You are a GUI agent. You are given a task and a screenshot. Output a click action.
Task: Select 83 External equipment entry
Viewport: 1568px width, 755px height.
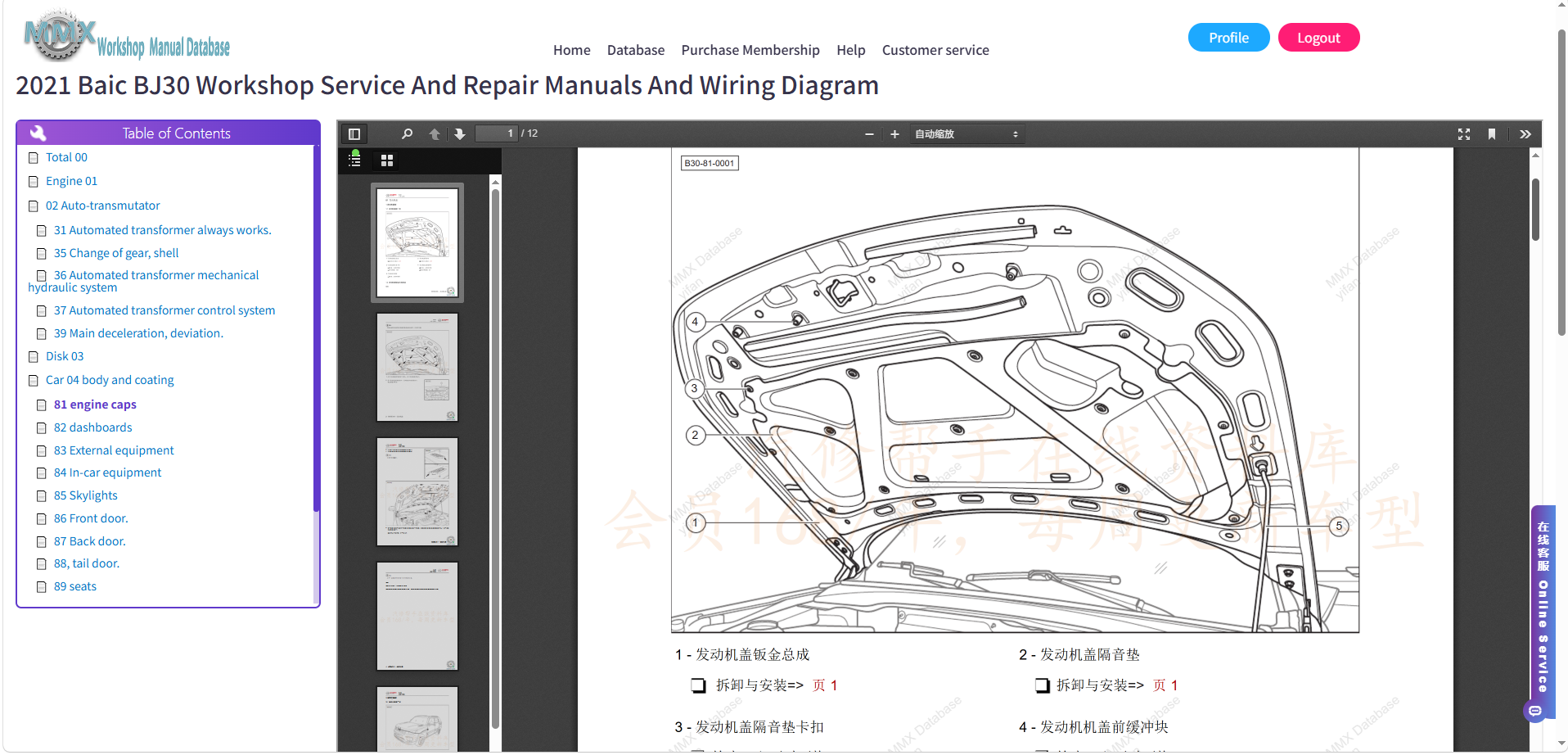click(114, 450)
